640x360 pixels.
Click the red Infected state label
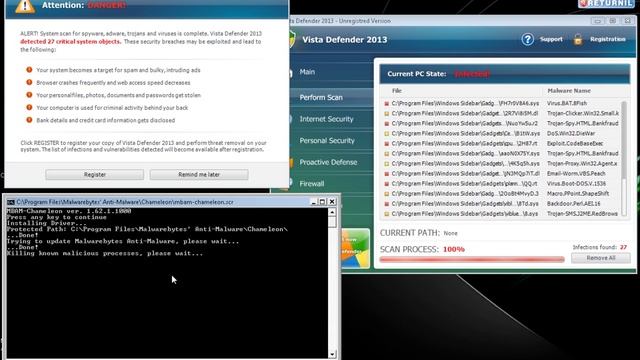[472, 74]
